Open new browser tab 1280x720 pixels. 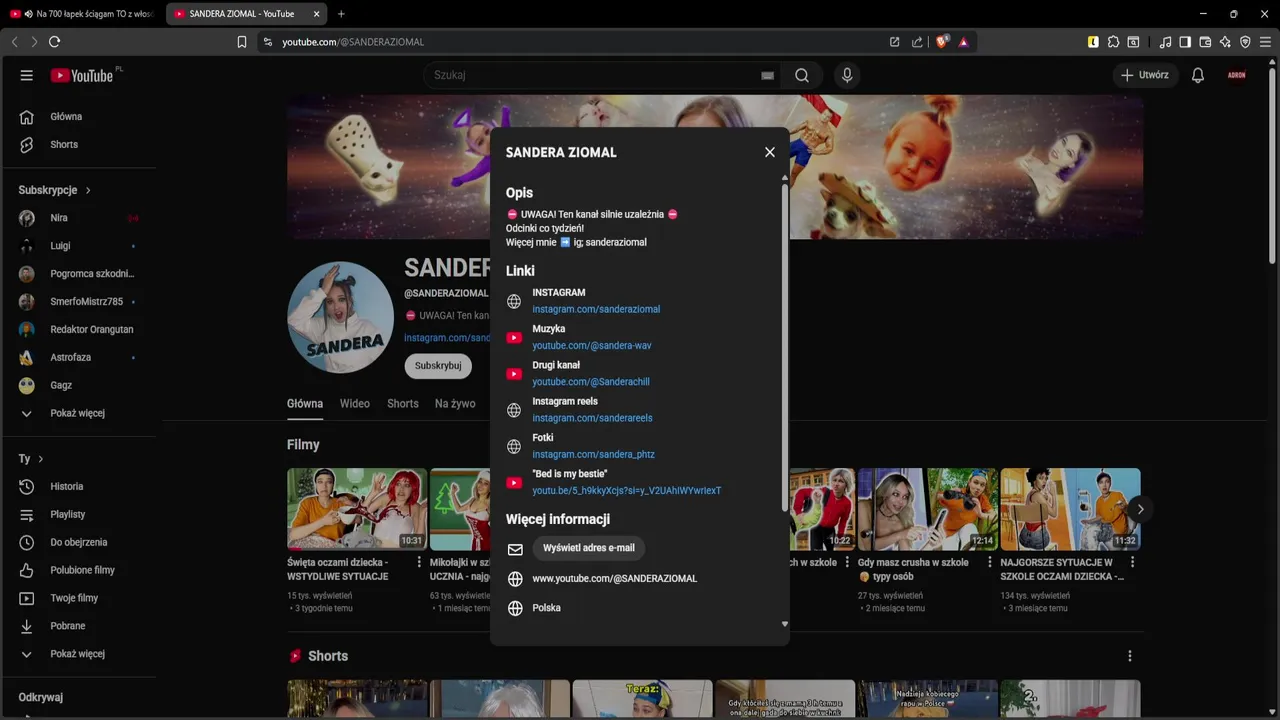coord(341,14)
